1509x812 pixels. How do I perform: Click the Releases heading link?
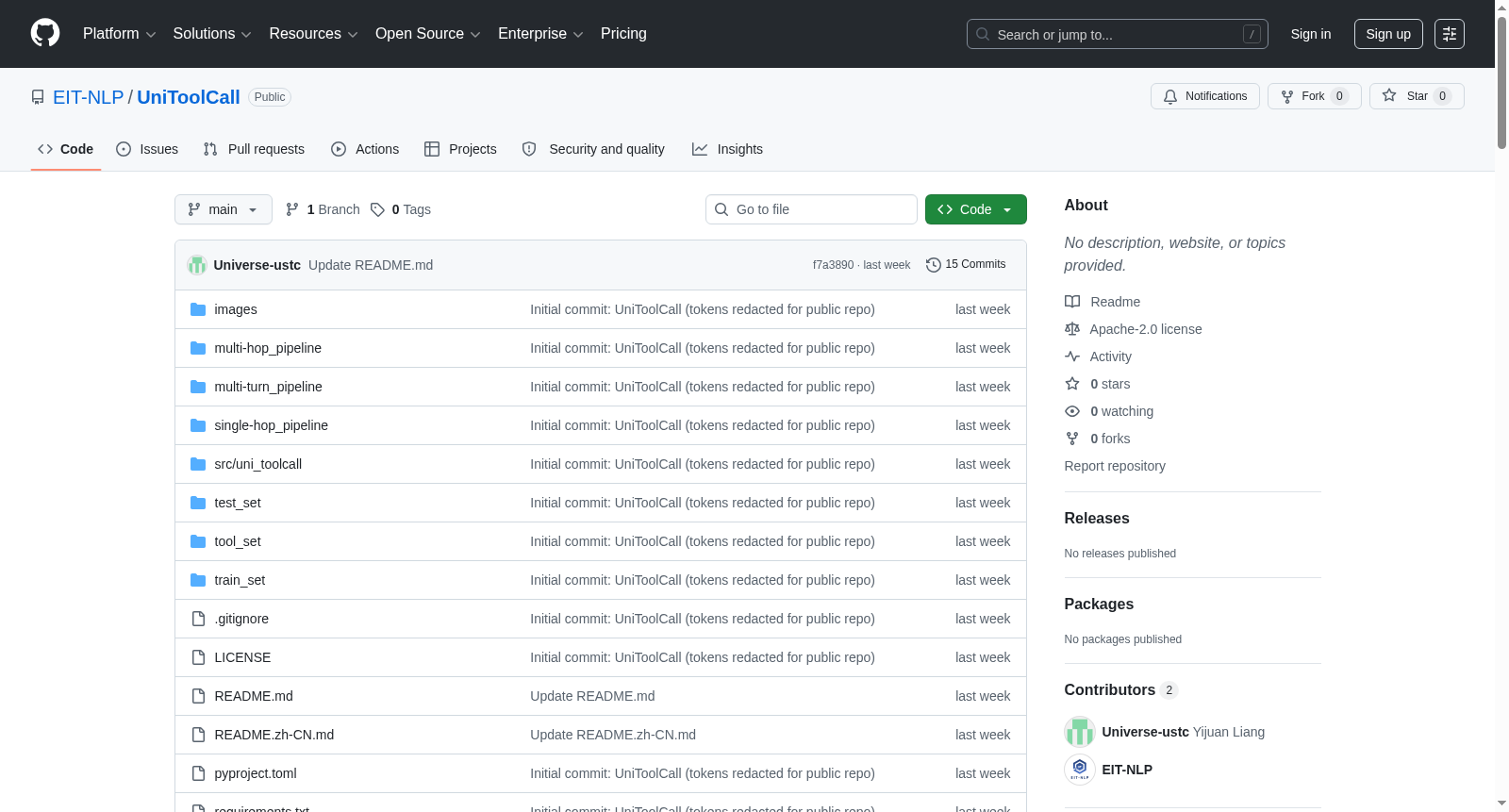coord(1097,519)
